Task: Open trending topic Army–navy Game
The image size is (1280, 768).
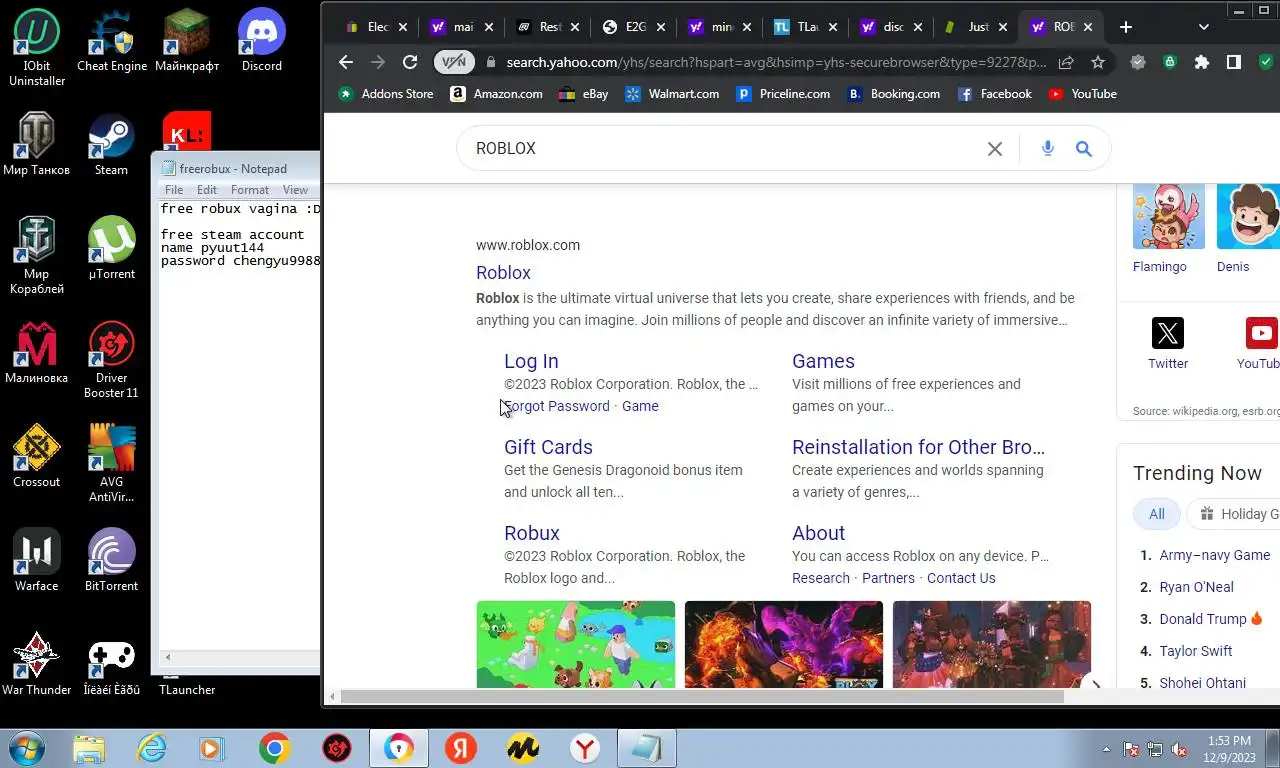Action: tap(1214, 555)
